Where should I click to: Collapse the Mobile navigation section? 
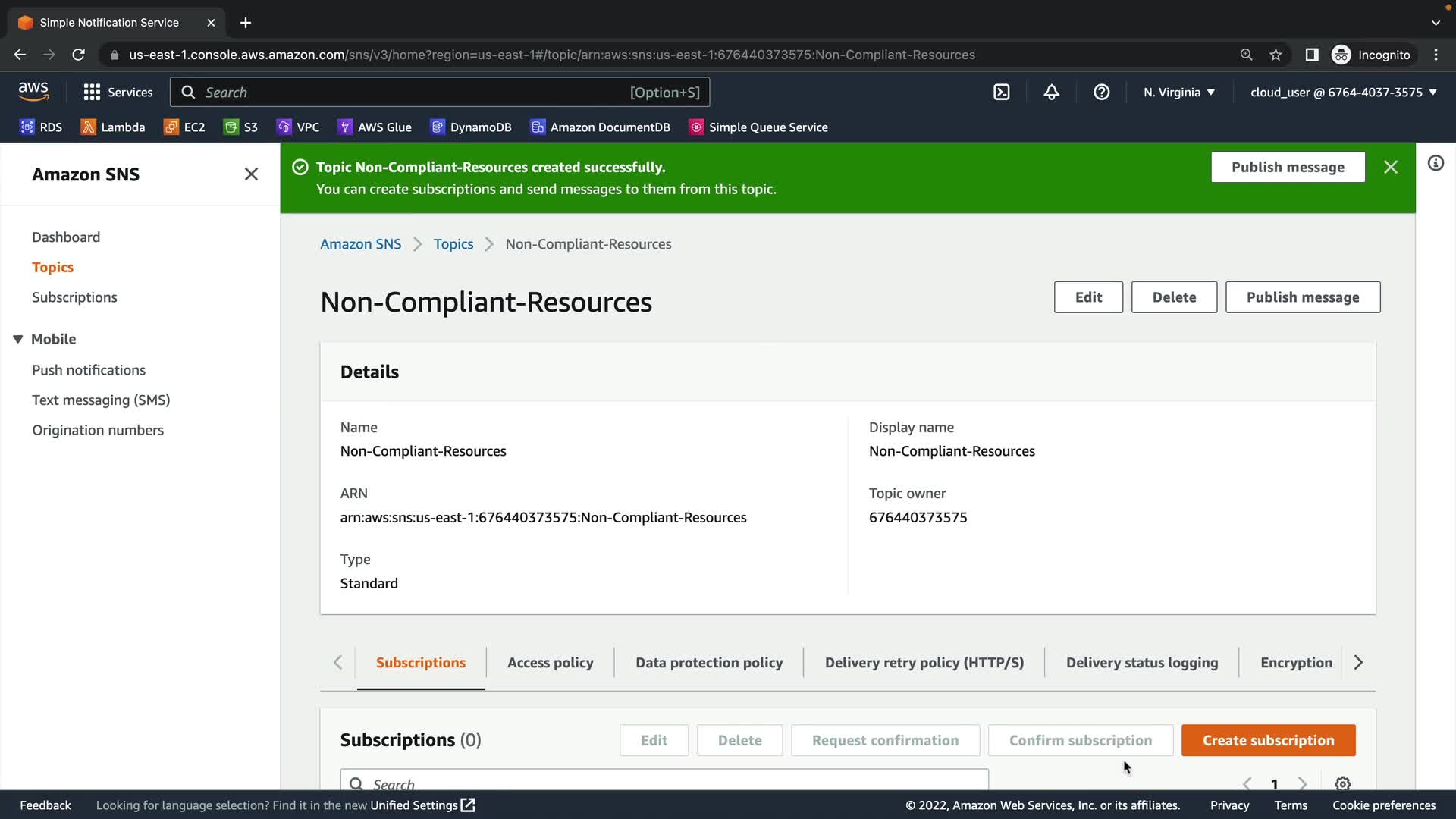coord(18,339)
